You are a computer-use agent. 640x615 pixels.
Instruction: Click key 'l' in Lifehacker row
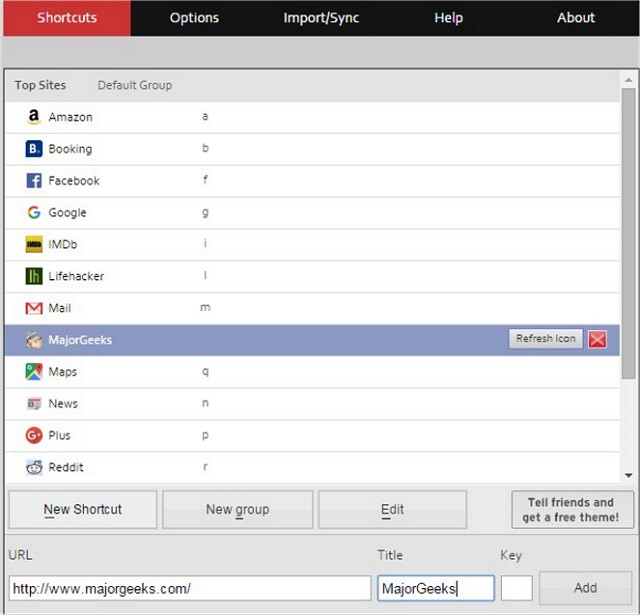tap(205, 275)
